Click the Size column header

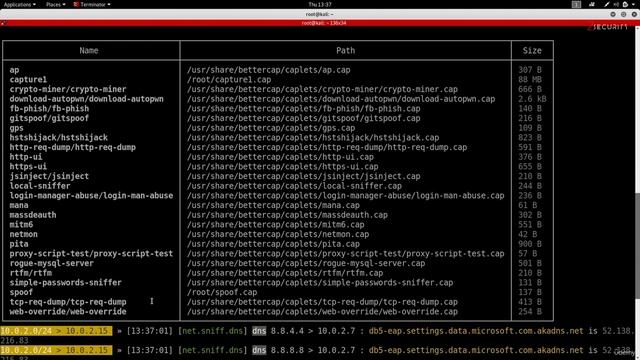pos(532,51)
